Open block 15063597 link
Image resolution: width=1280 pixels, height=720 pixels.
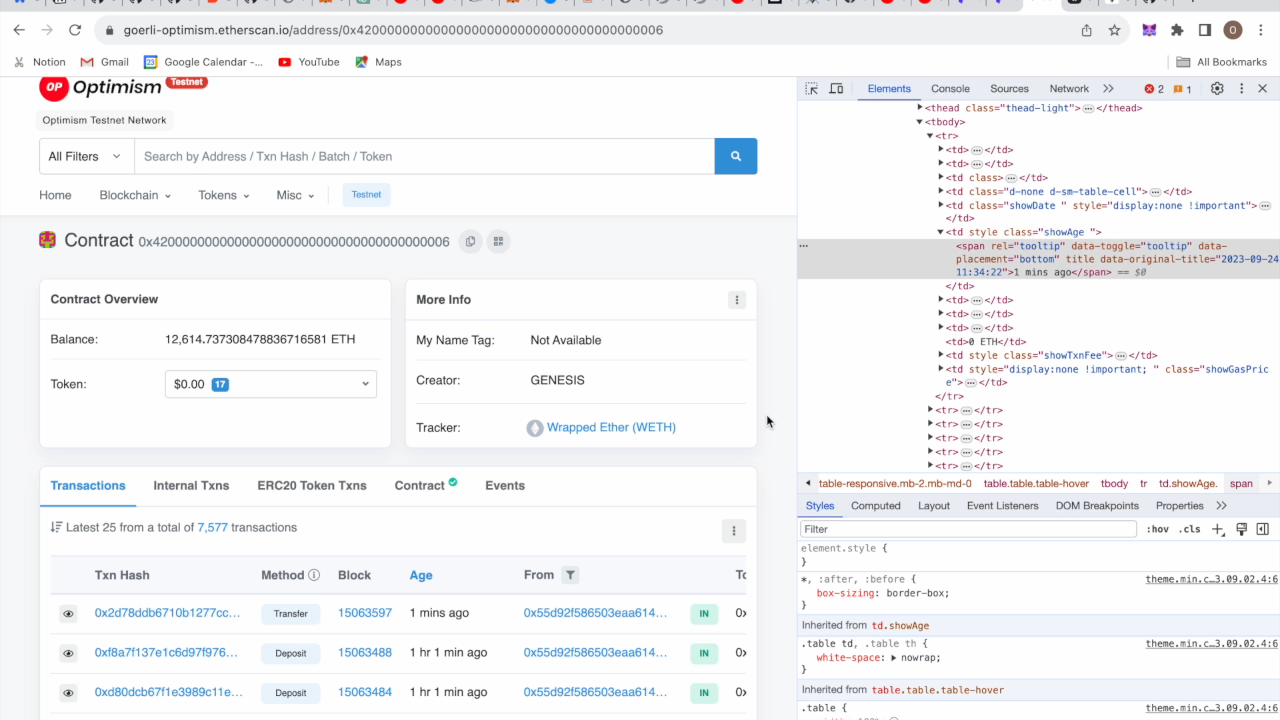pyautogui.click(x=365, y=613)
